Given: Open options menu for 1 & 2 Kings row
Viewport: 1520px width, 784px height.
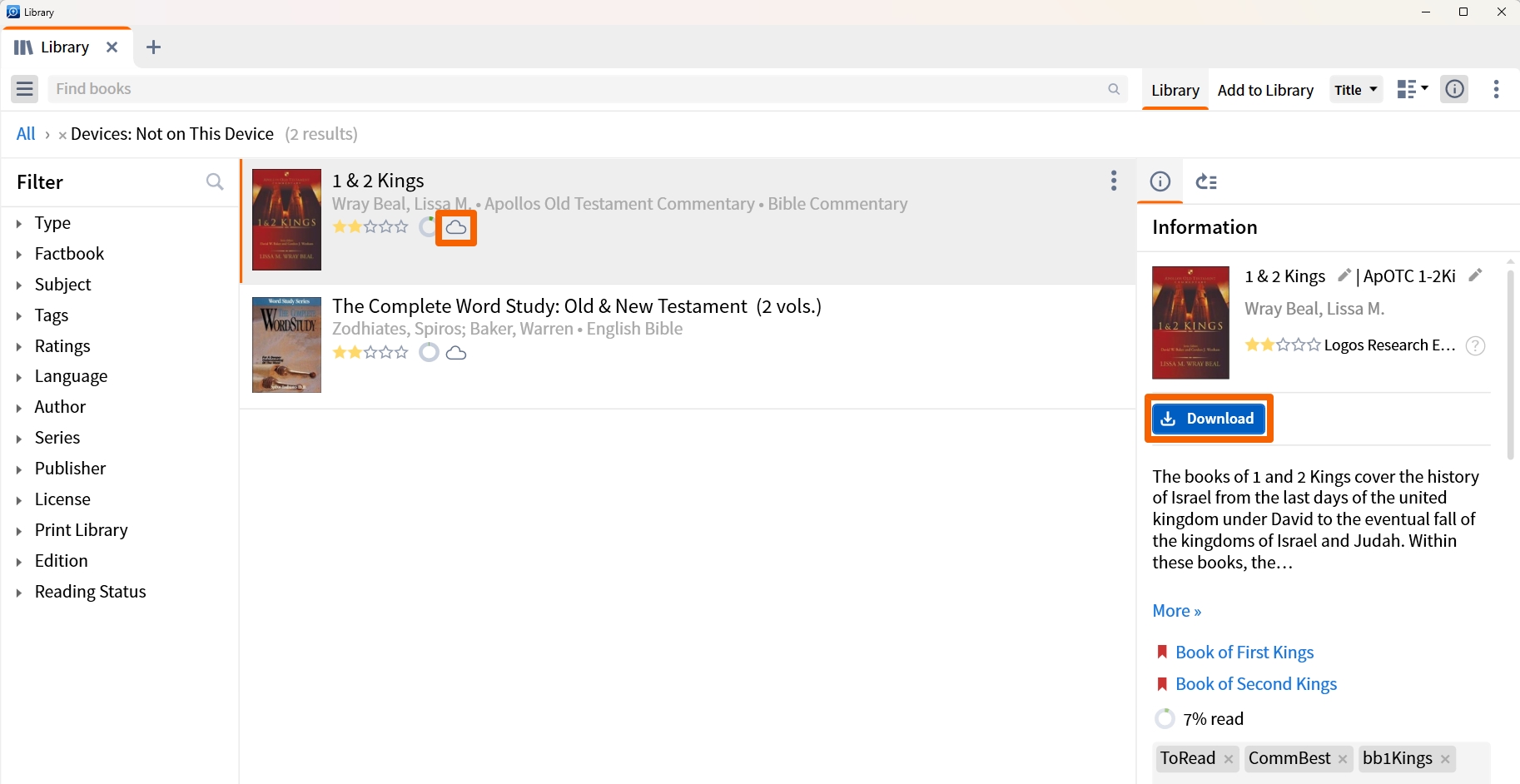Looking at the screenshot, I should (x=1114, y=181).
